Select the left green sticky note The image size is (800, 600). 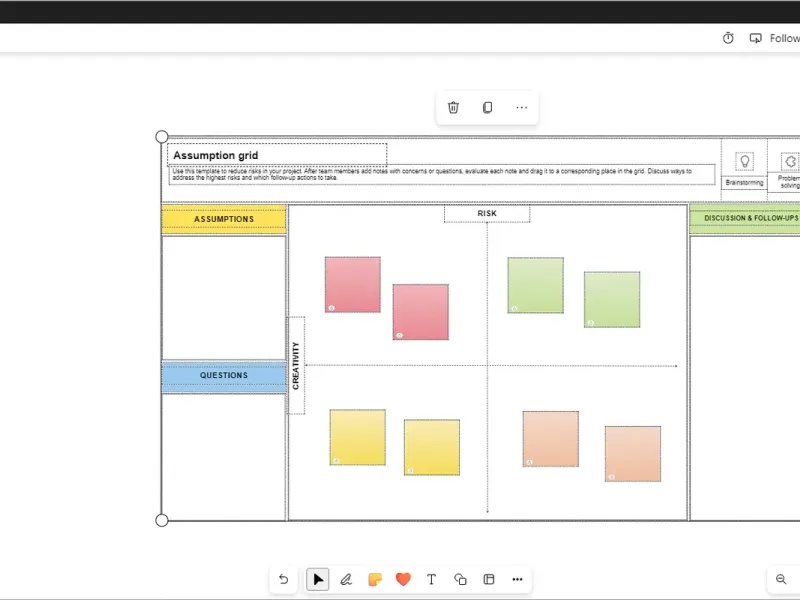(535, 285)
